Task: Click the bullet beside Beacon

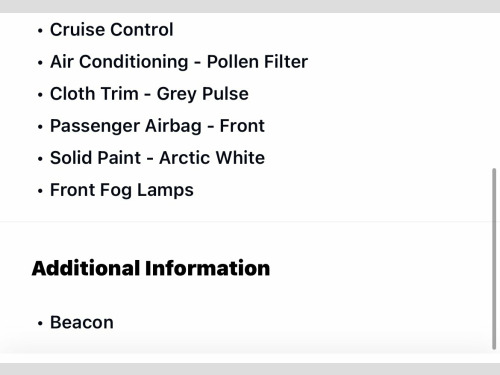Action: coord(40,323)
